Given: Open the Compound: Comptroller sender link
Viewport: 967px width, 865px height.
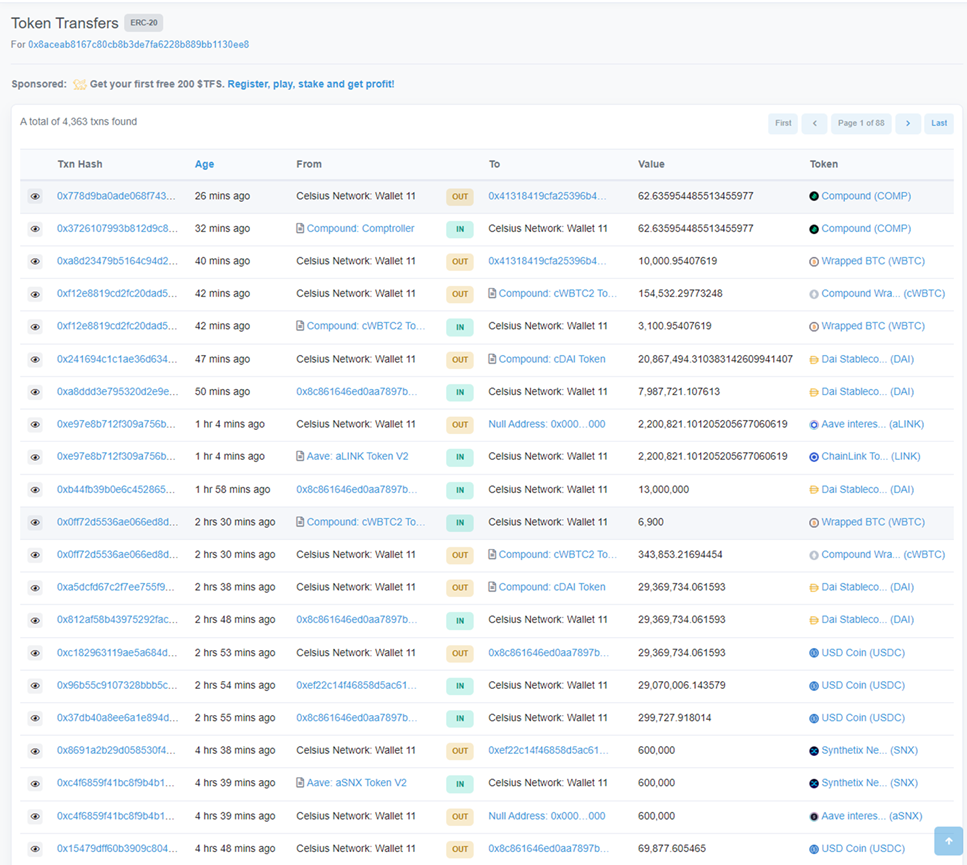Looking at the screenshot, I should pos(361,228).
